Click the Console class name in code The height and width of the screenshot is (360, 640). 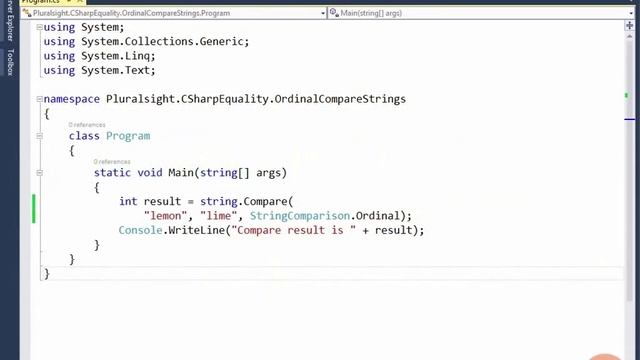pos(140,230)
